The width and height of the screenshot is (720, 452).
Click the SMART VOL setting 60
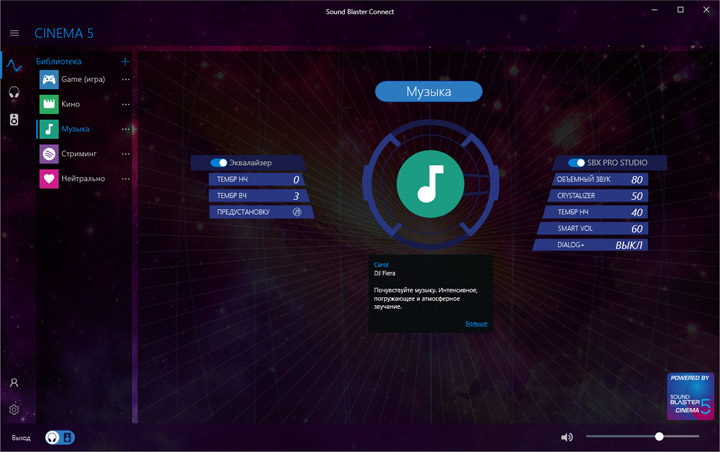point(592,228)
